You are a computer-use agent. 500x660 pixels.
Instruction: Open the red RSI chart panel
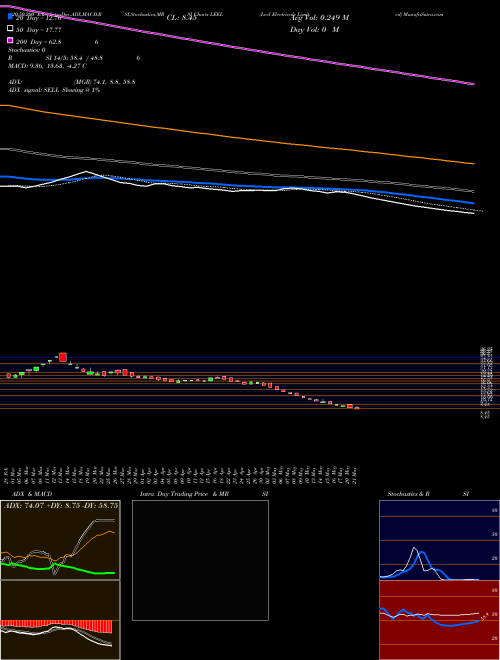click(439, 620)
